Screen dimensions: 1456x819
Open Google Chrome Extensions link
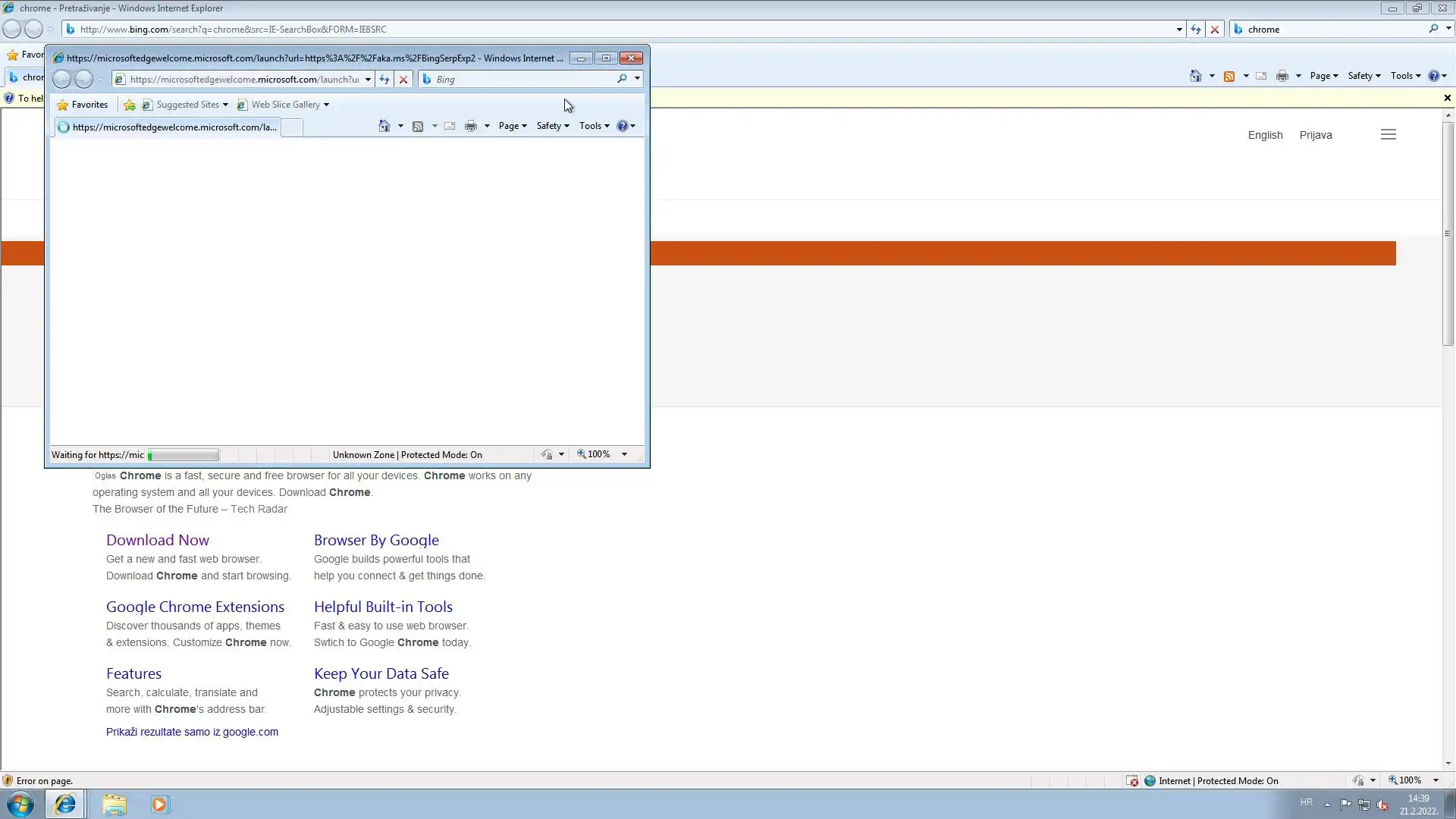pos(195,607)
